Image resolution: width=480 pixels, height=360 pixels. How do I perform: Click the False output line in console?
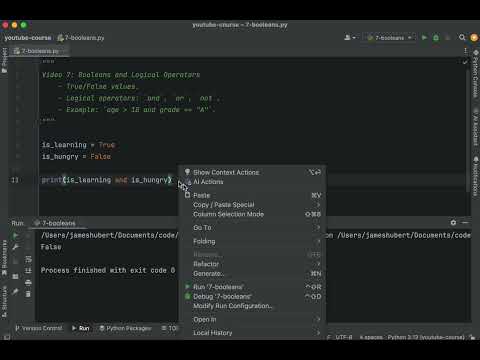click(x=51, y=247)
